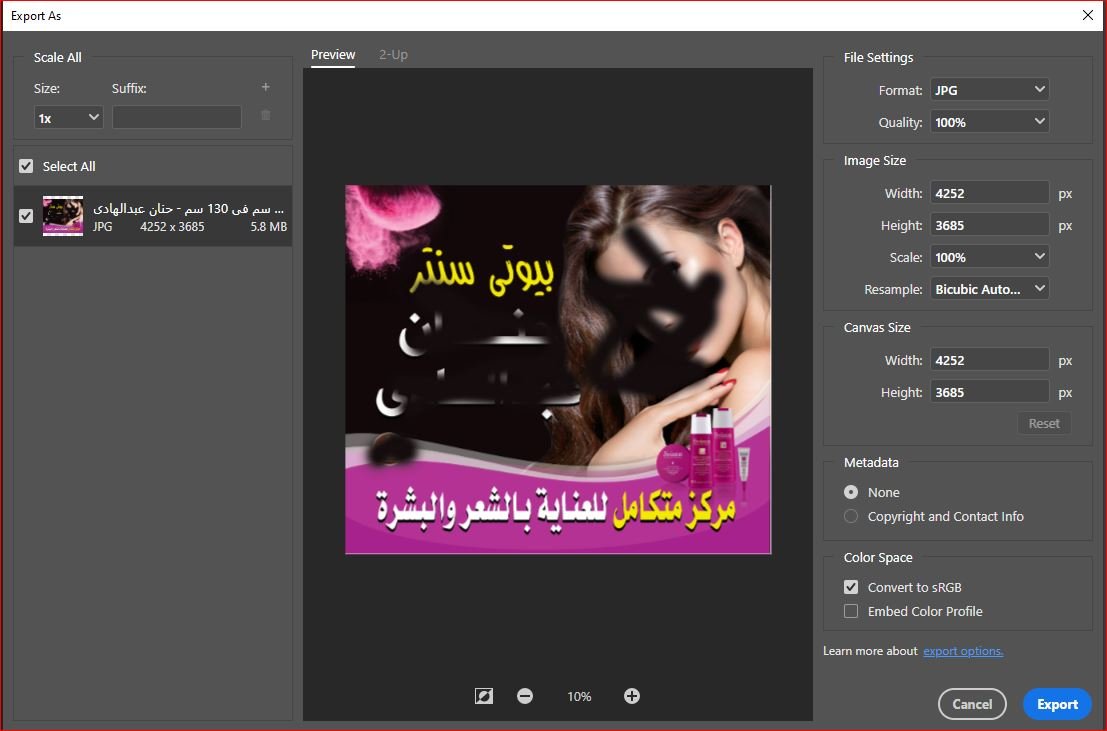This screenshot has height=731, width=1107.
Task: Select None metadata radio option
Action: pos(851,492)
